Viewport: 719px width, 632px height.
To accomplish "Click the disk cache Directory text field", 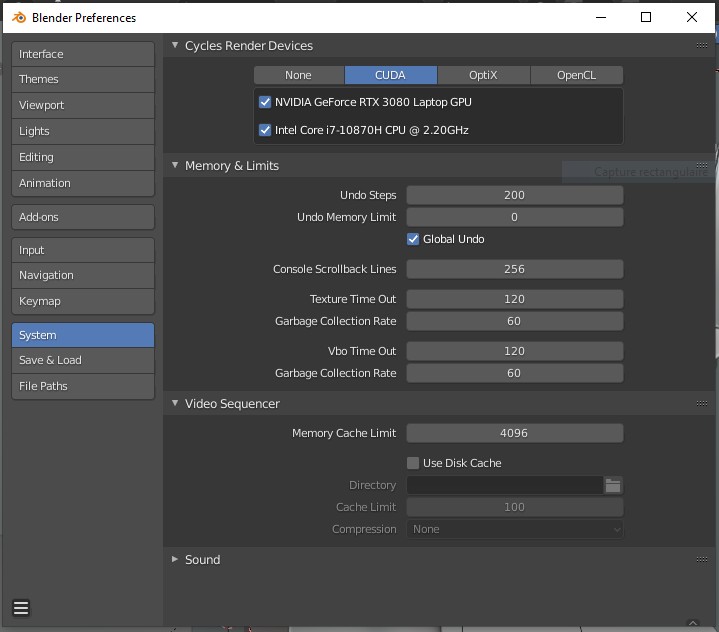I will coord(505,485).
